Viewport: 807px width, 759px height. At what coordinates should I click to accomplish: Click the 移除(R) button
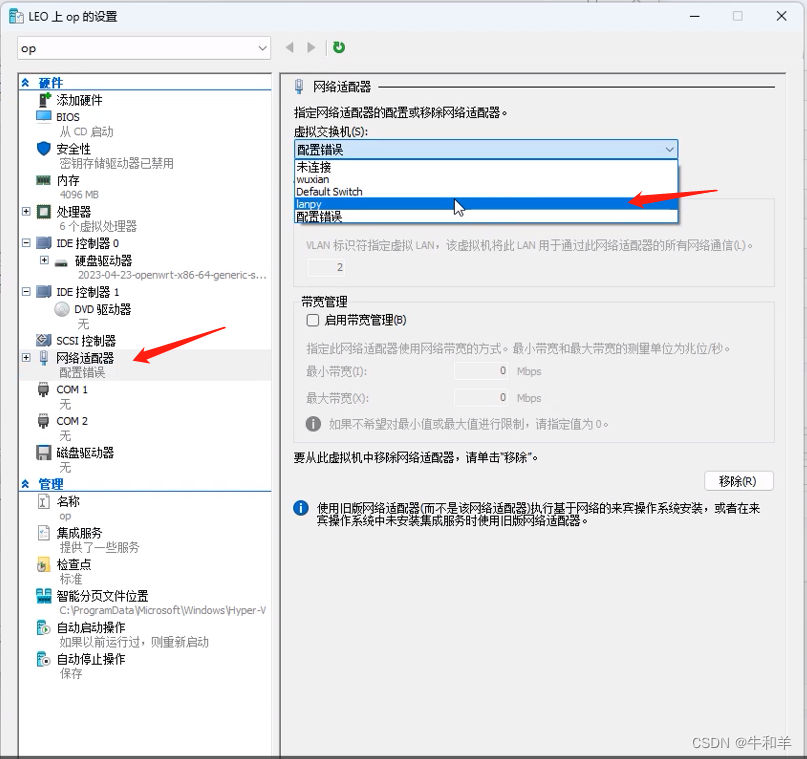pos(739,481)
